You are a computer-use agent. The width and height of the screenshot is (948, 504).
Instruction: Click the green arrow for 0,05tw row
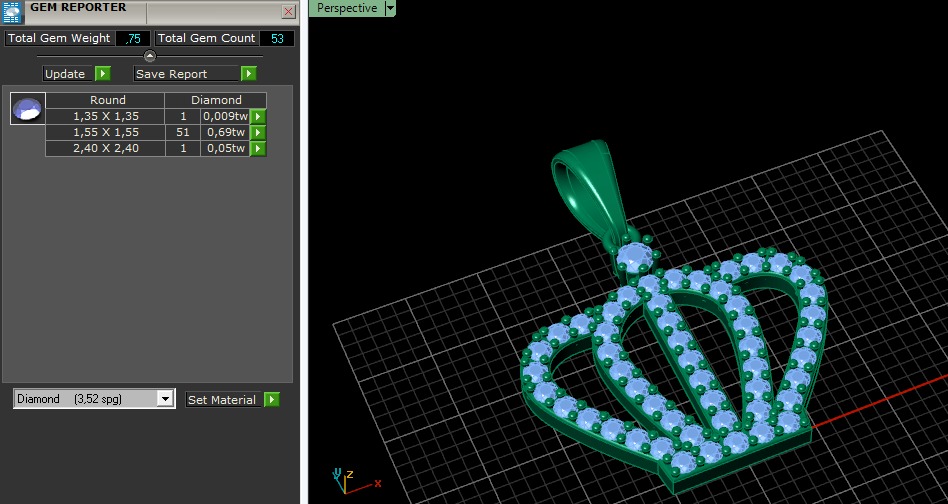(258, 148)
